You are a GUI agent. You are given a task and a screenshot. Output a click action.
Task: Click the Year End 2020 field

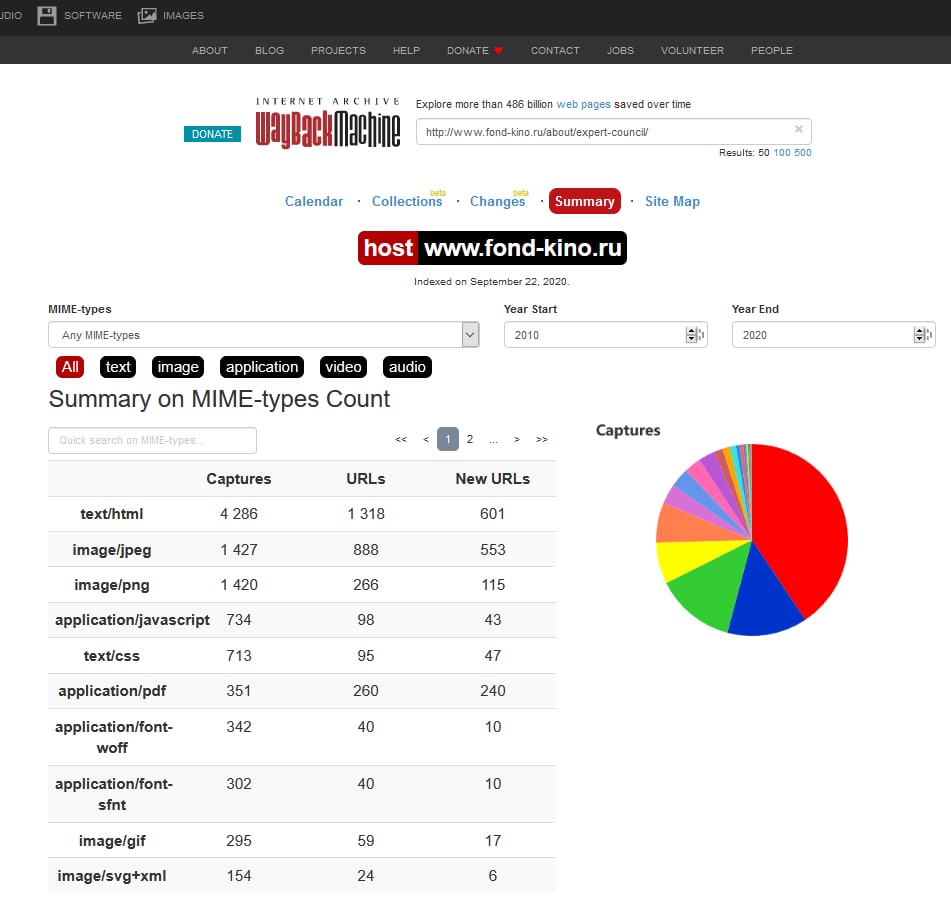(833, 335)
